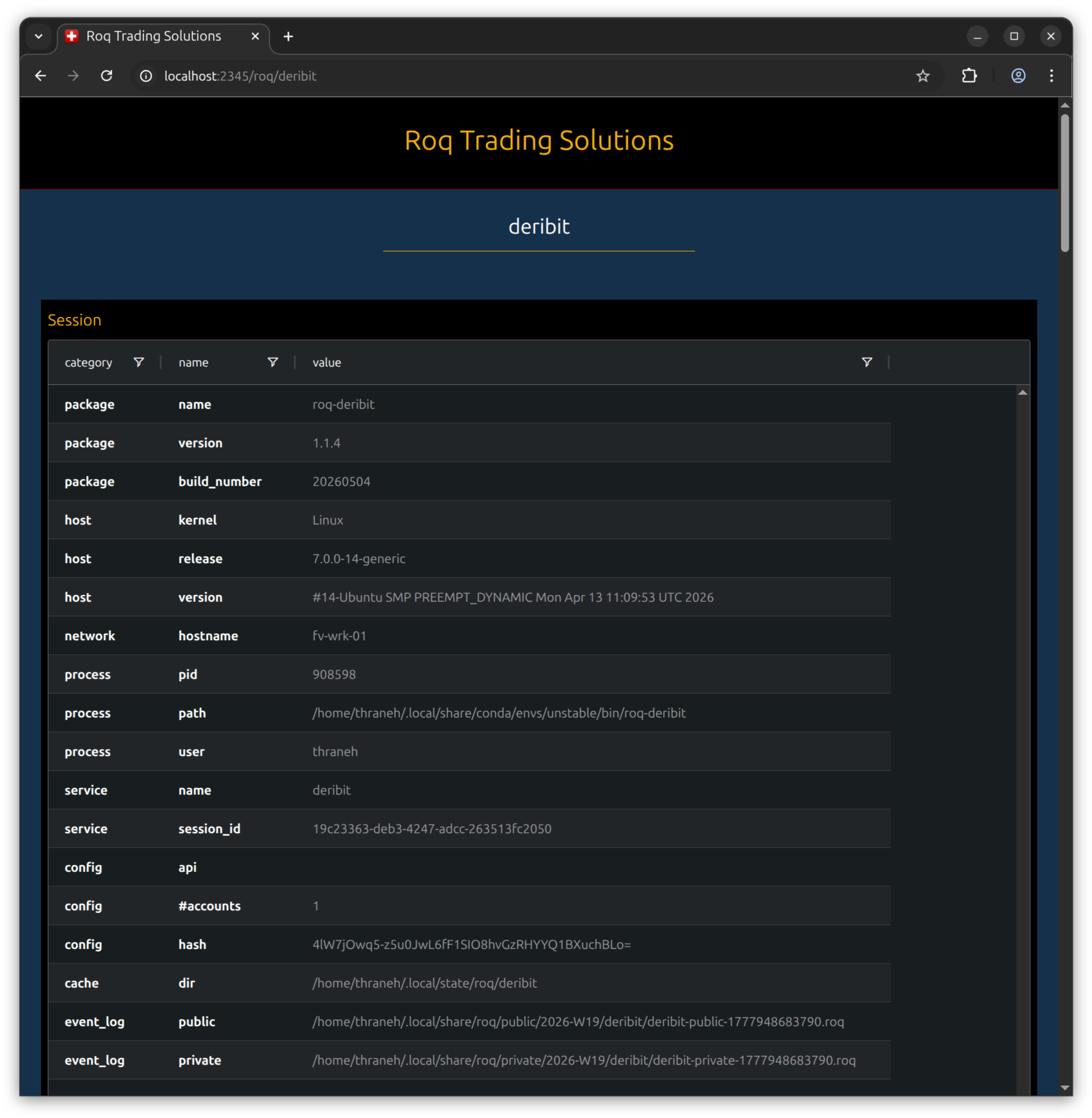Bookmark this tab with the star

click(922, 76)
